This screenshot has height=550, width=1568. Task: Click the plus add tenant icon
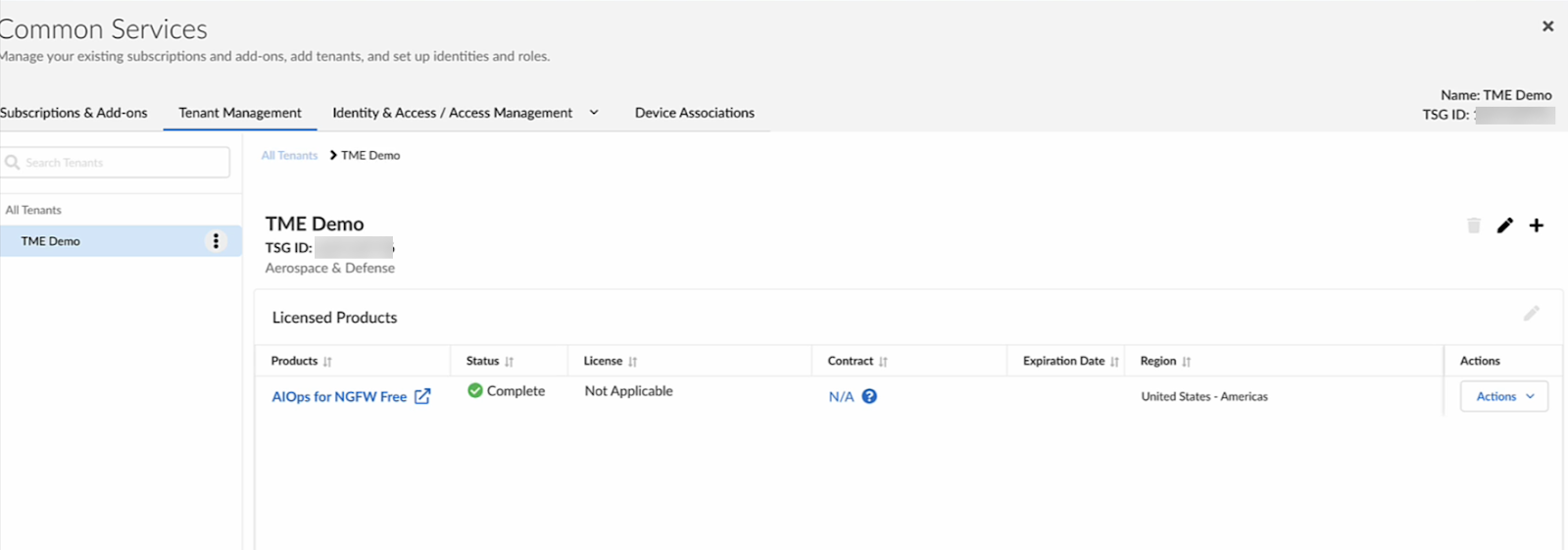point(1536,225)
